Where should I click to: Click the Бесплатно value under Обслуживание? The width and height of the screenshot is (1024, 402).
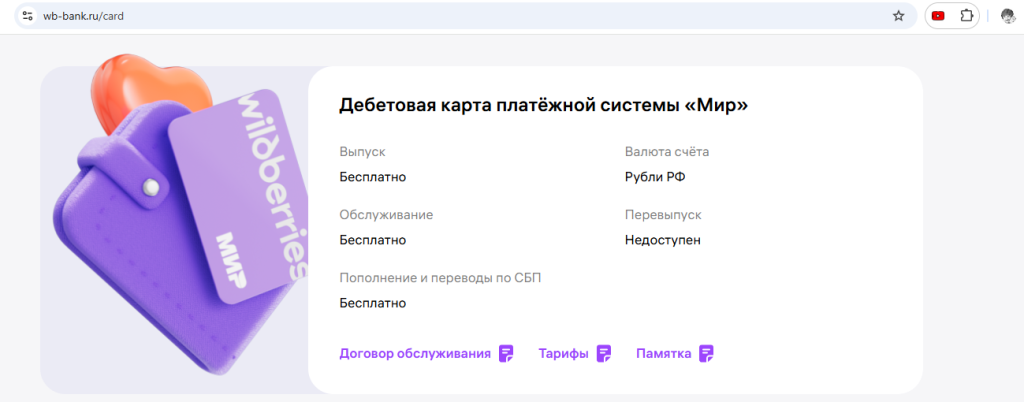(x=372, y=240)
